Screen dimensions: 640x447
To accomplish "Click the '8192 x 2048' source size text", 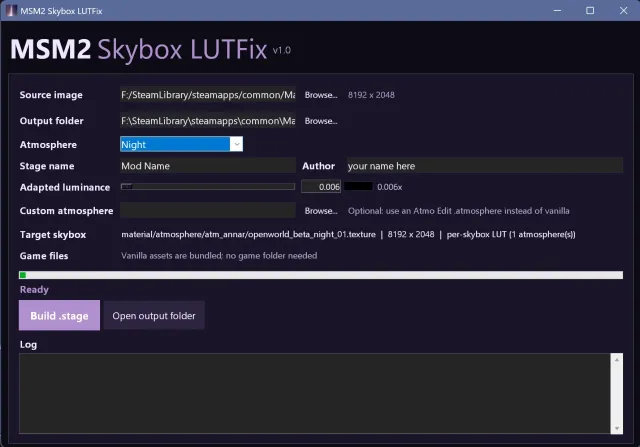I will click(x=371, y=95).
